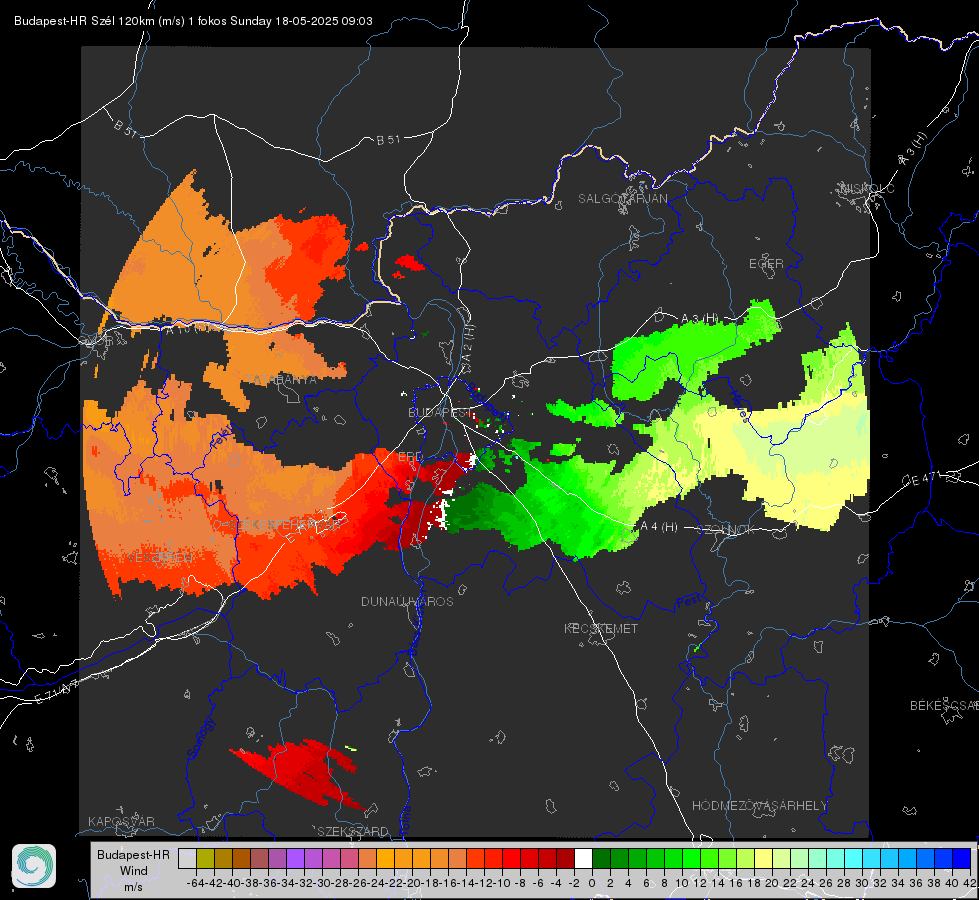Click the 'A 2 (H)' road label

click(468, 344)
